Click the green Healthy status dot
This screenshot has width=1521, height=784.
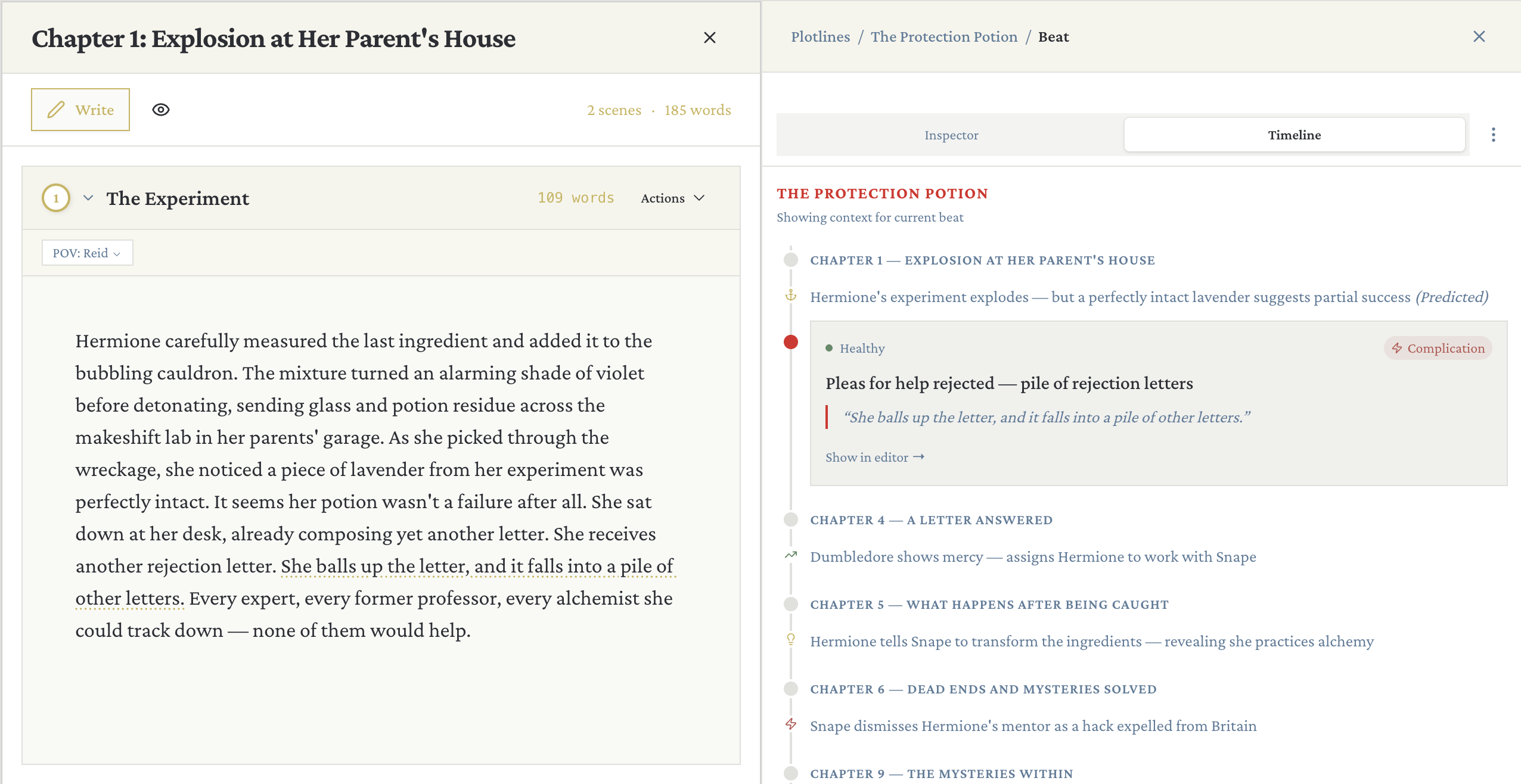click(x=830, y=348)
